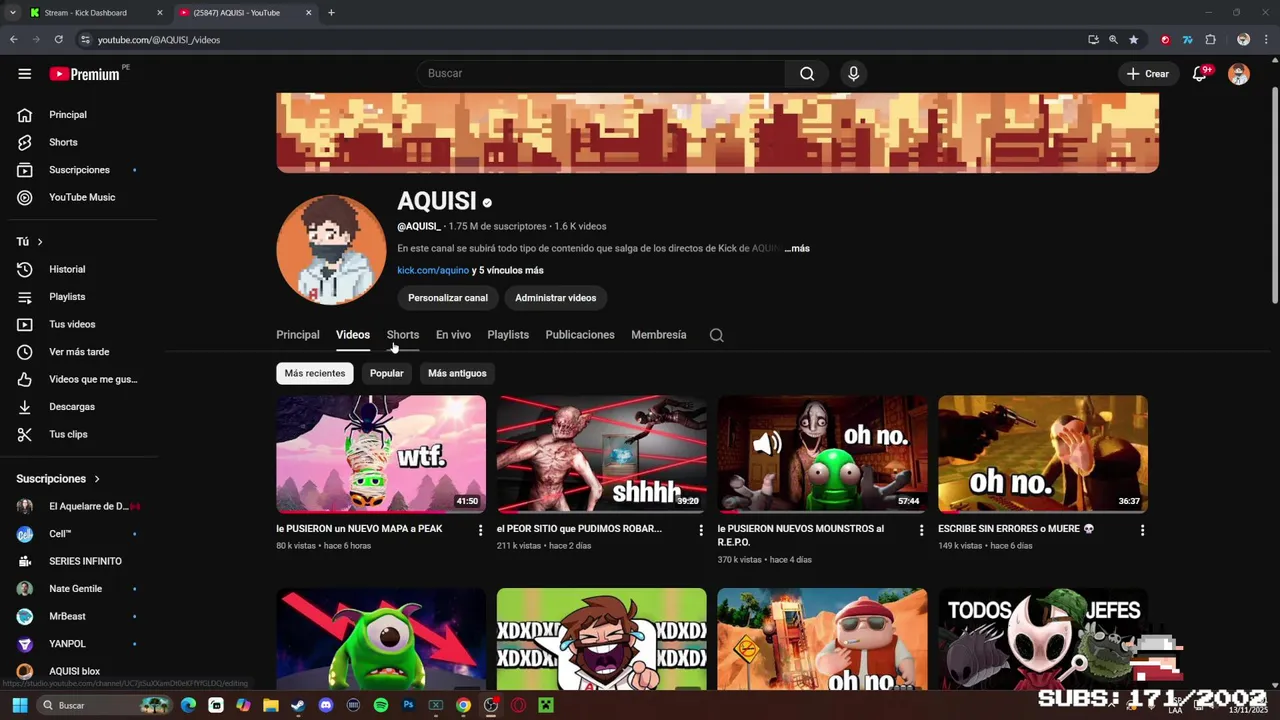Click the browser address bar URL
Viewport: 1280px width, 720px height.
(159, 40)
